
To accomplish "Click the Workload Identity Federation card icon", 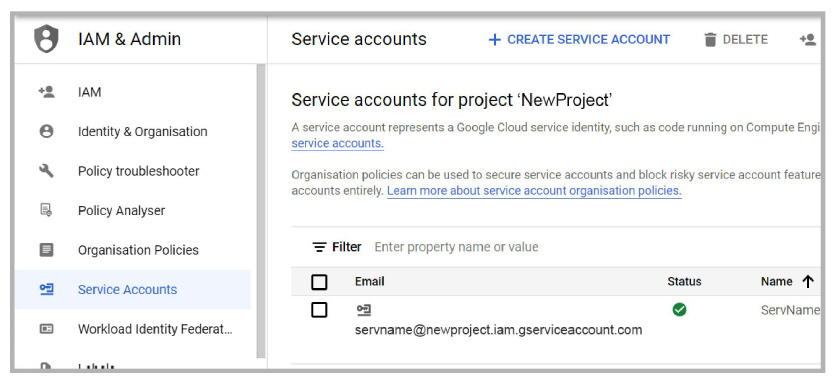I will [x=46, y=329].
